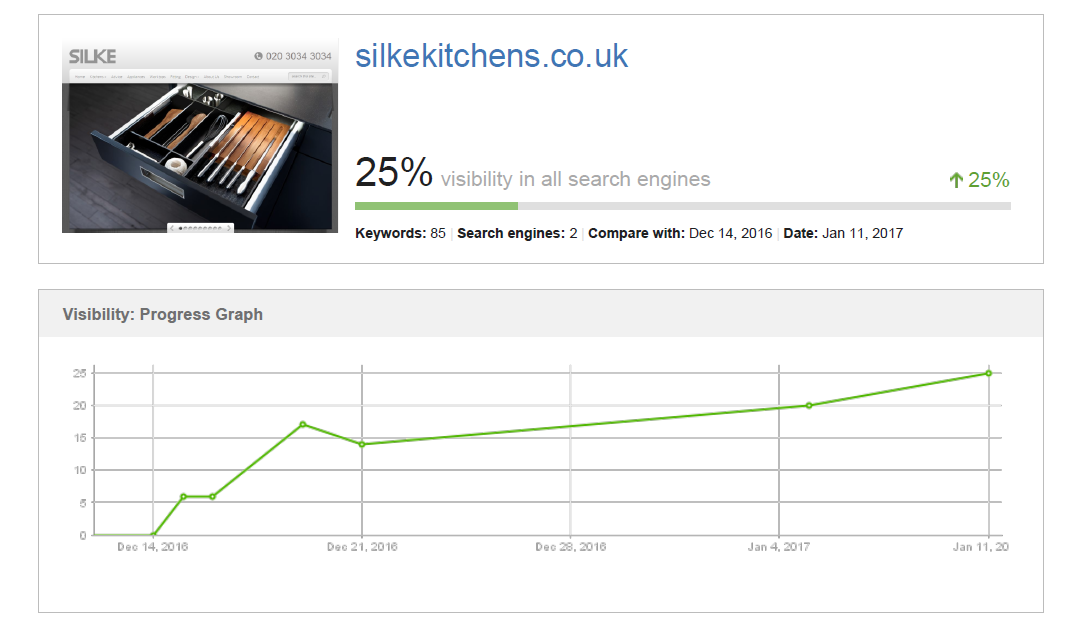The image size is (1080, 626).
Task: Open the silkekitchens.co.uk site link
Action: click(491, 56)
